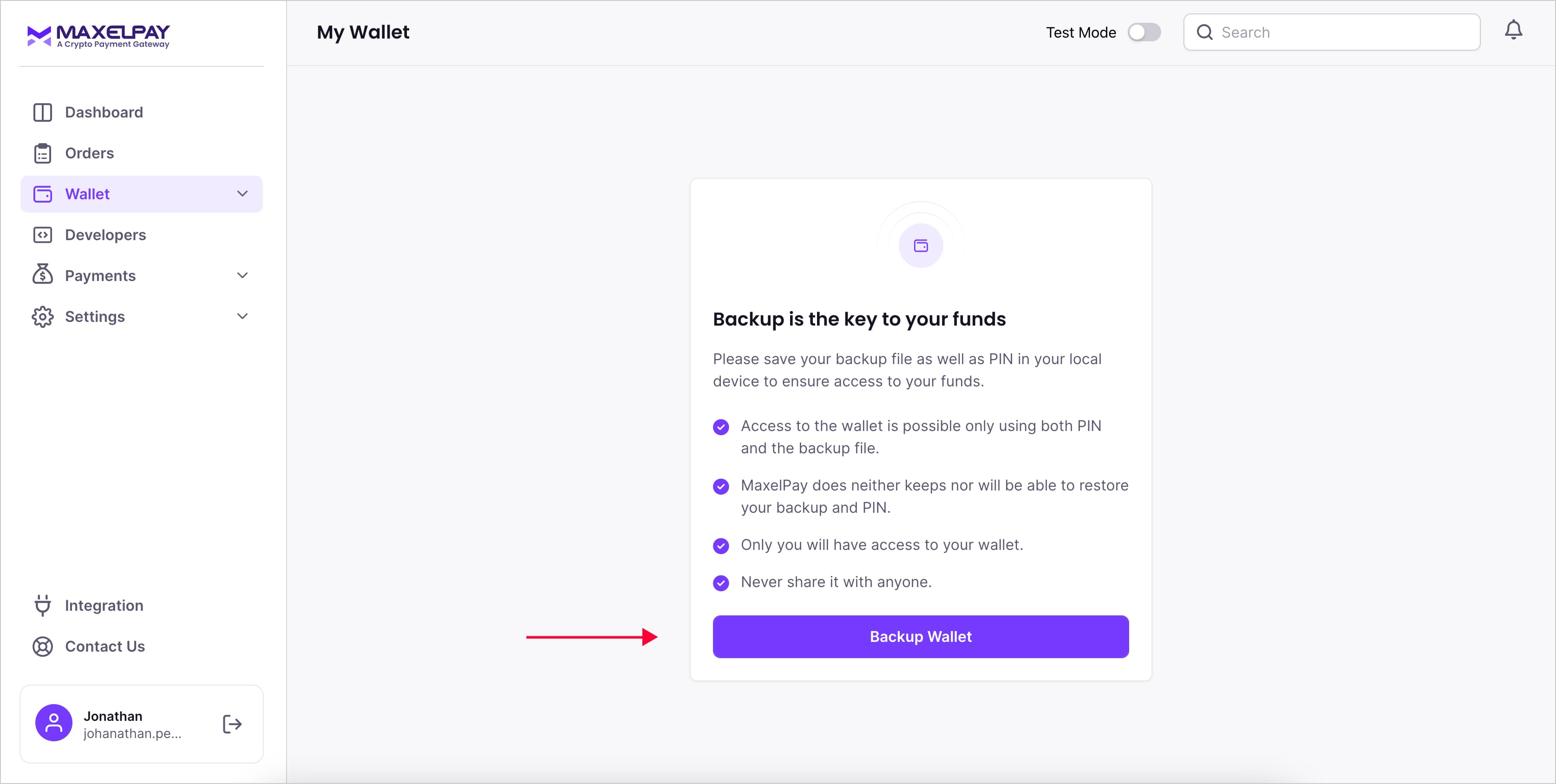The height and width of the screenshot is (784, 1556).
Task: Click the Integration plug icon
Action: 42,605
